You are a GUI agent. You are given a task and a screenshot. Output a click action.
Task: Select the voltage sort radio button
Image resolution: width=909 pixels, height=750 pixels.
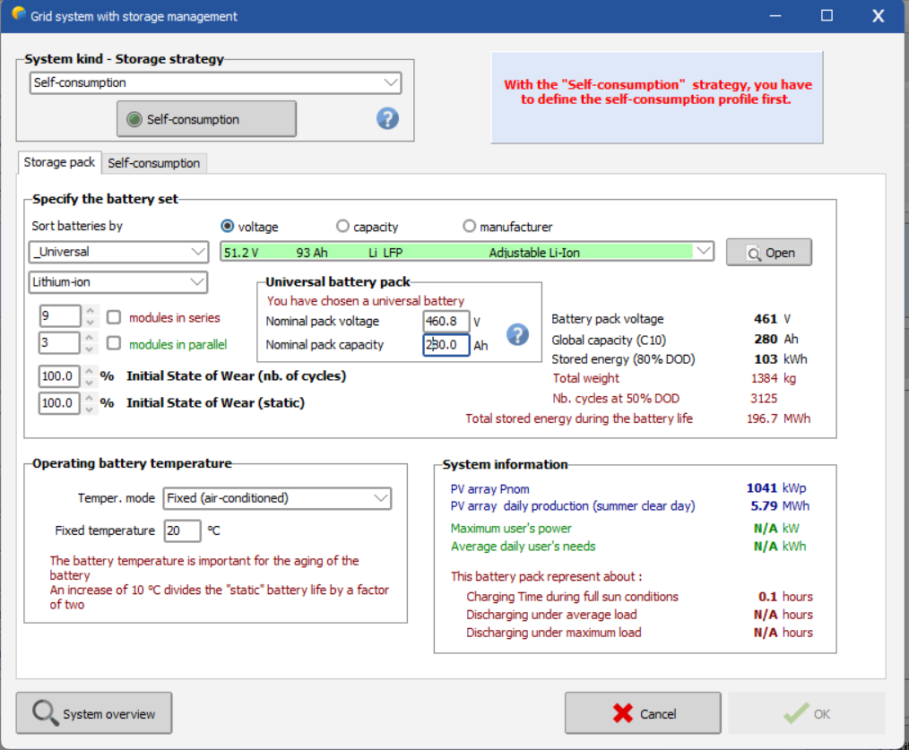coord(228,227)
